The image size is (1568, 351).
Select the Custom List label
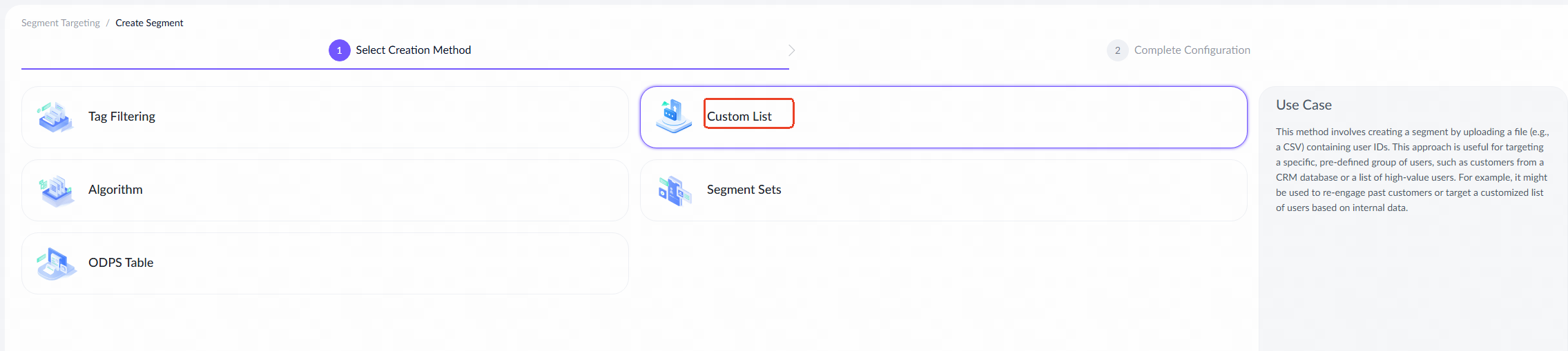[739, 117]
